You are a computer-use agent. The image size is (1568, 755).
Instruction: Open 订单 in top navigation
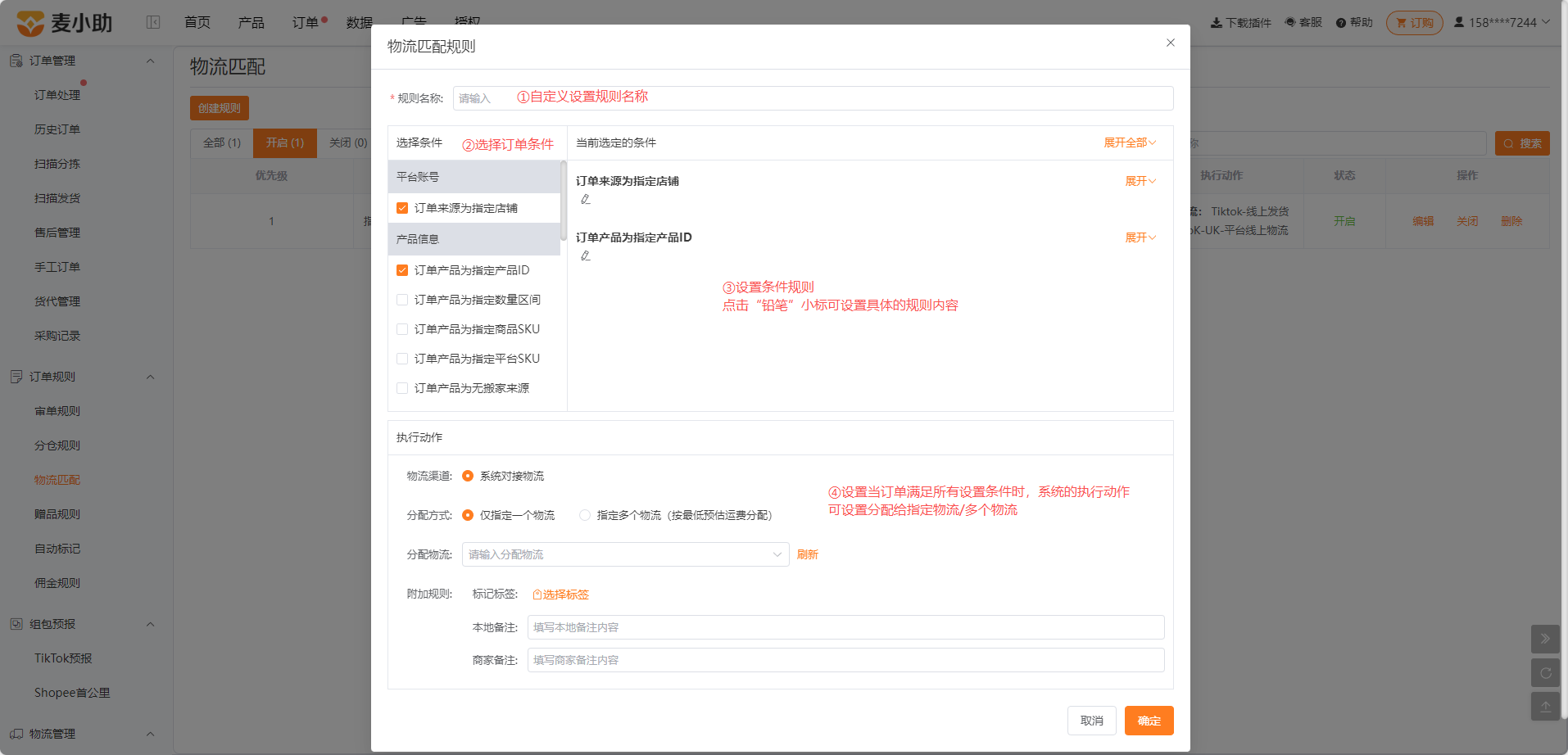point(306,22)
